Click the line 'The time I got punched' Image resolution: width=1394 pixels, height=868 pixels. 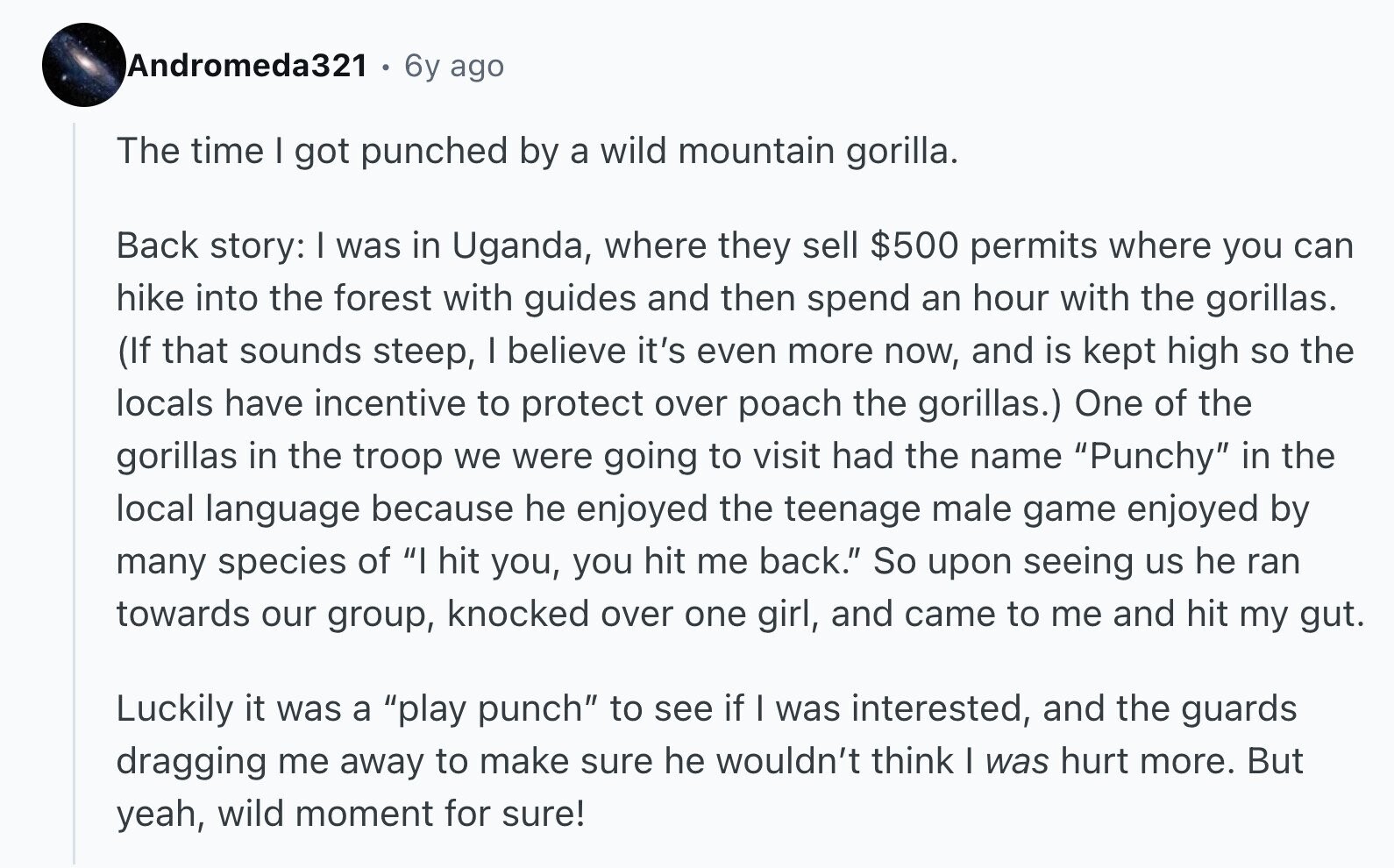[537, 151]
